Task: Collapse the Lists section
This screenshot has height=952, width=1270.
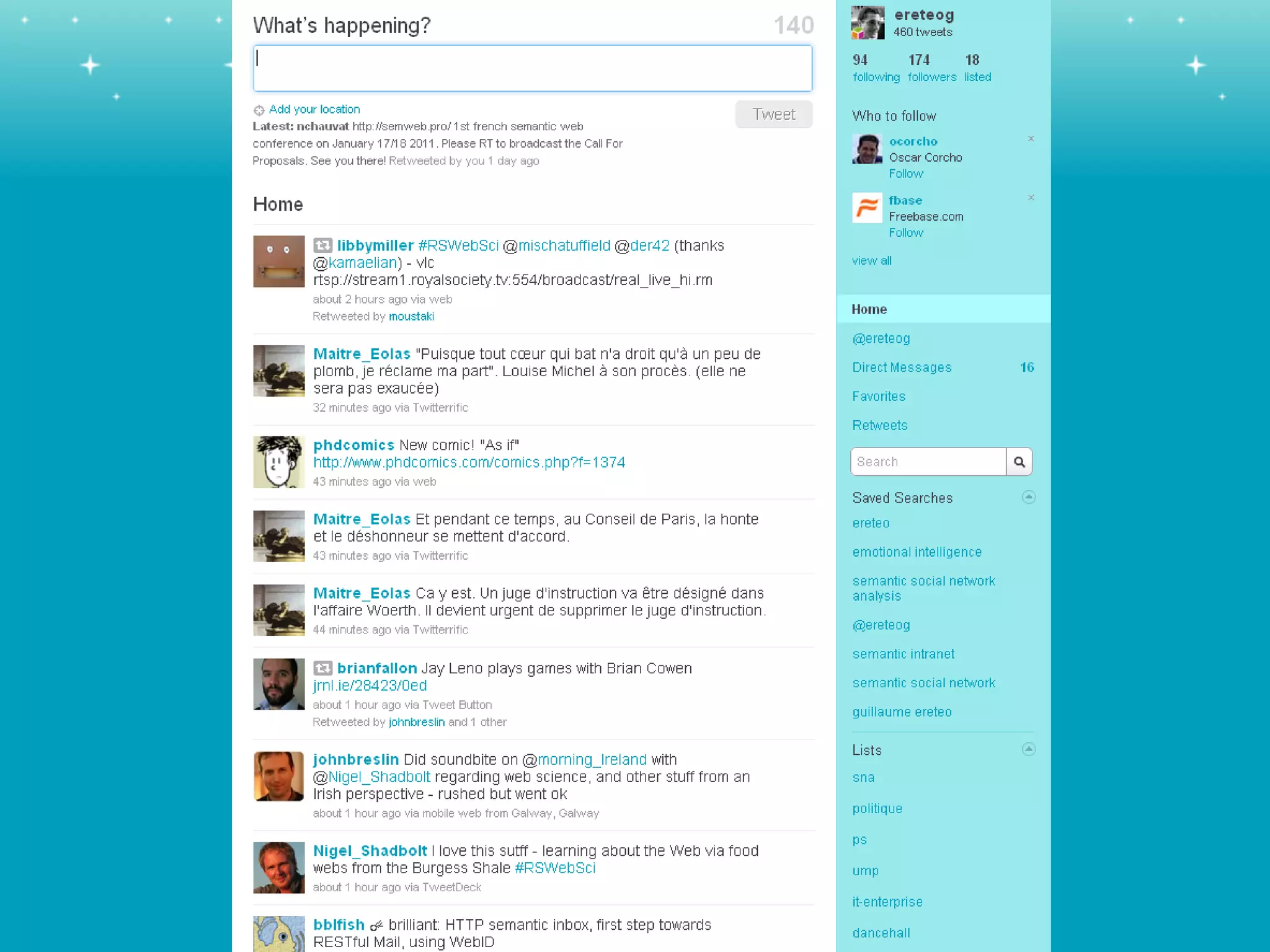Action: pyautogui.click(x=1028, y=749)
